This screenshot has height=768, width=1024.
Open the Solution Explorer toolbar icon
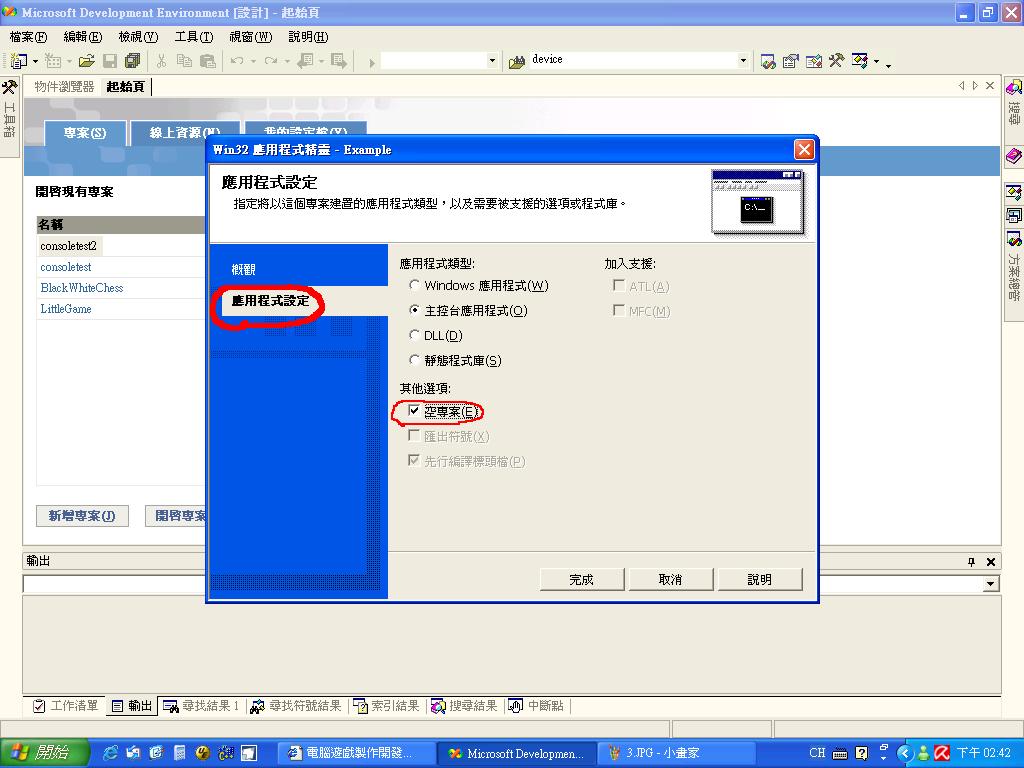tap(768, 61)
